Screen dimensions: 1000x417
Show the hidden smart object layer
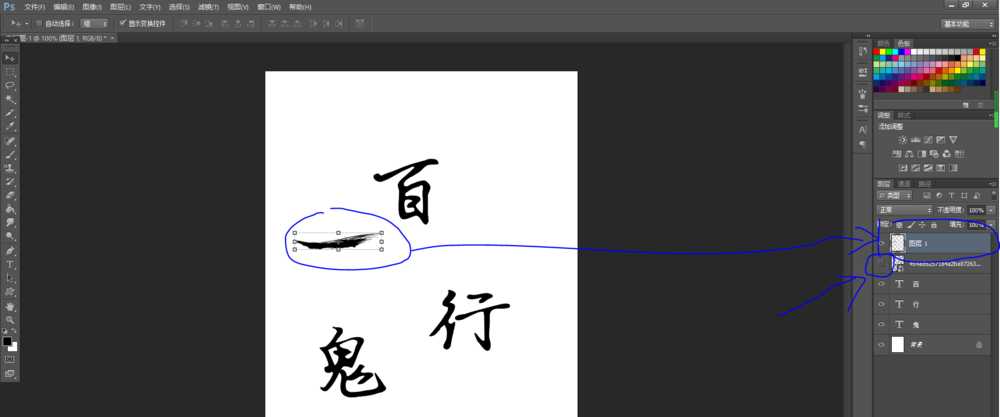pyautogui.click(x=881, y=264)
